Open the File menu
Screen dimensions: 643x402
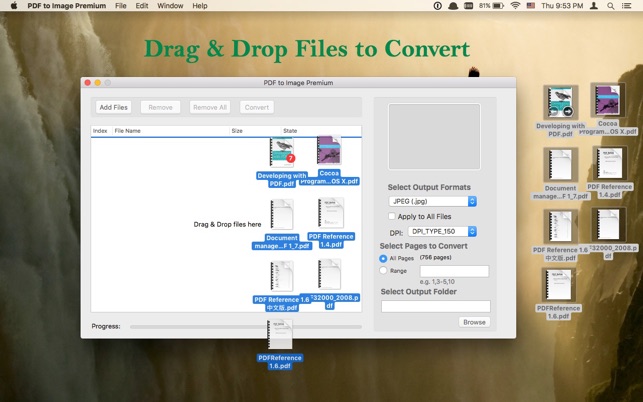(x=121, y=6)
